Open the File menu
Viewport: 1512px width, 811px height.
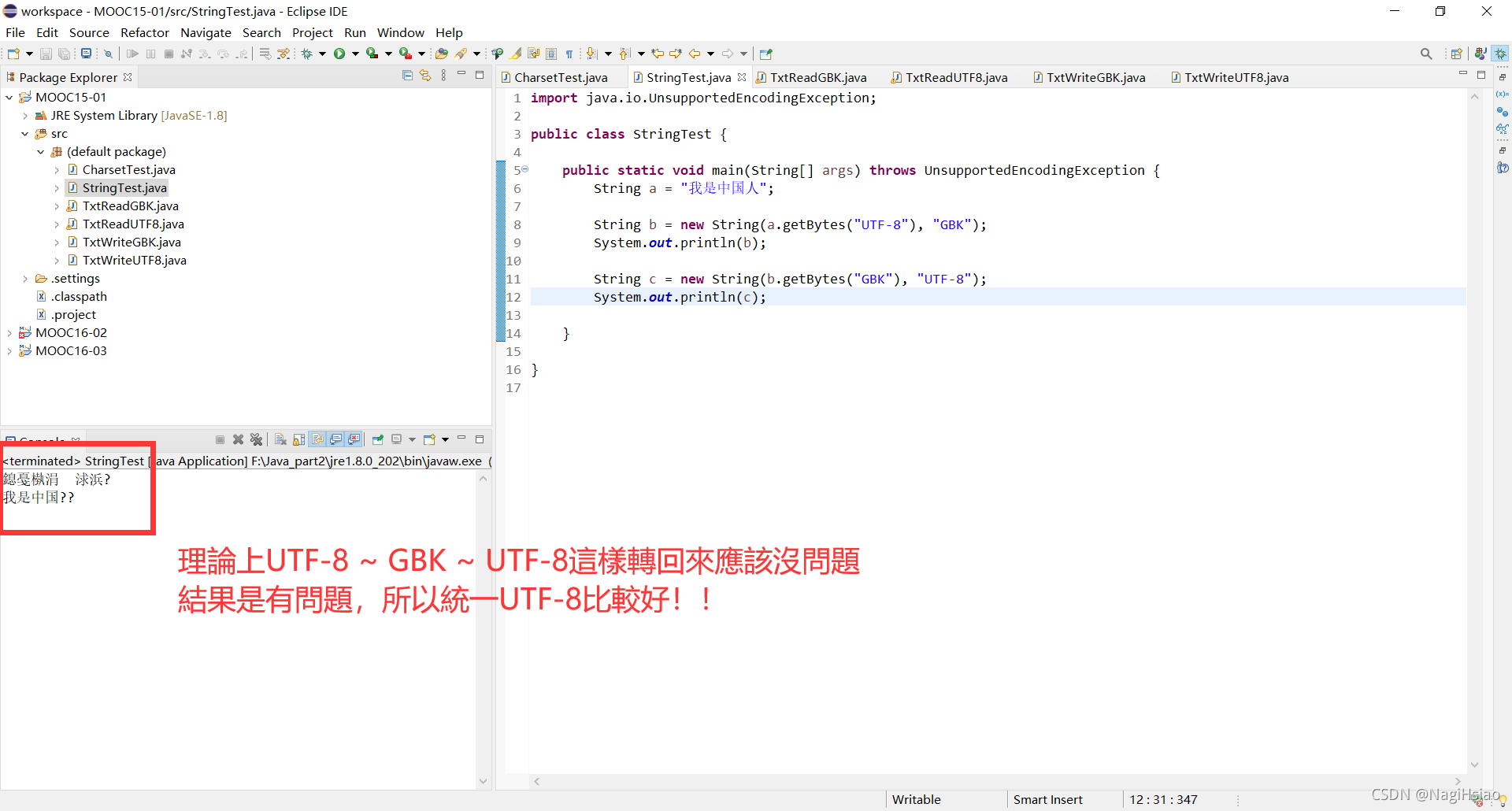point(15,32)
